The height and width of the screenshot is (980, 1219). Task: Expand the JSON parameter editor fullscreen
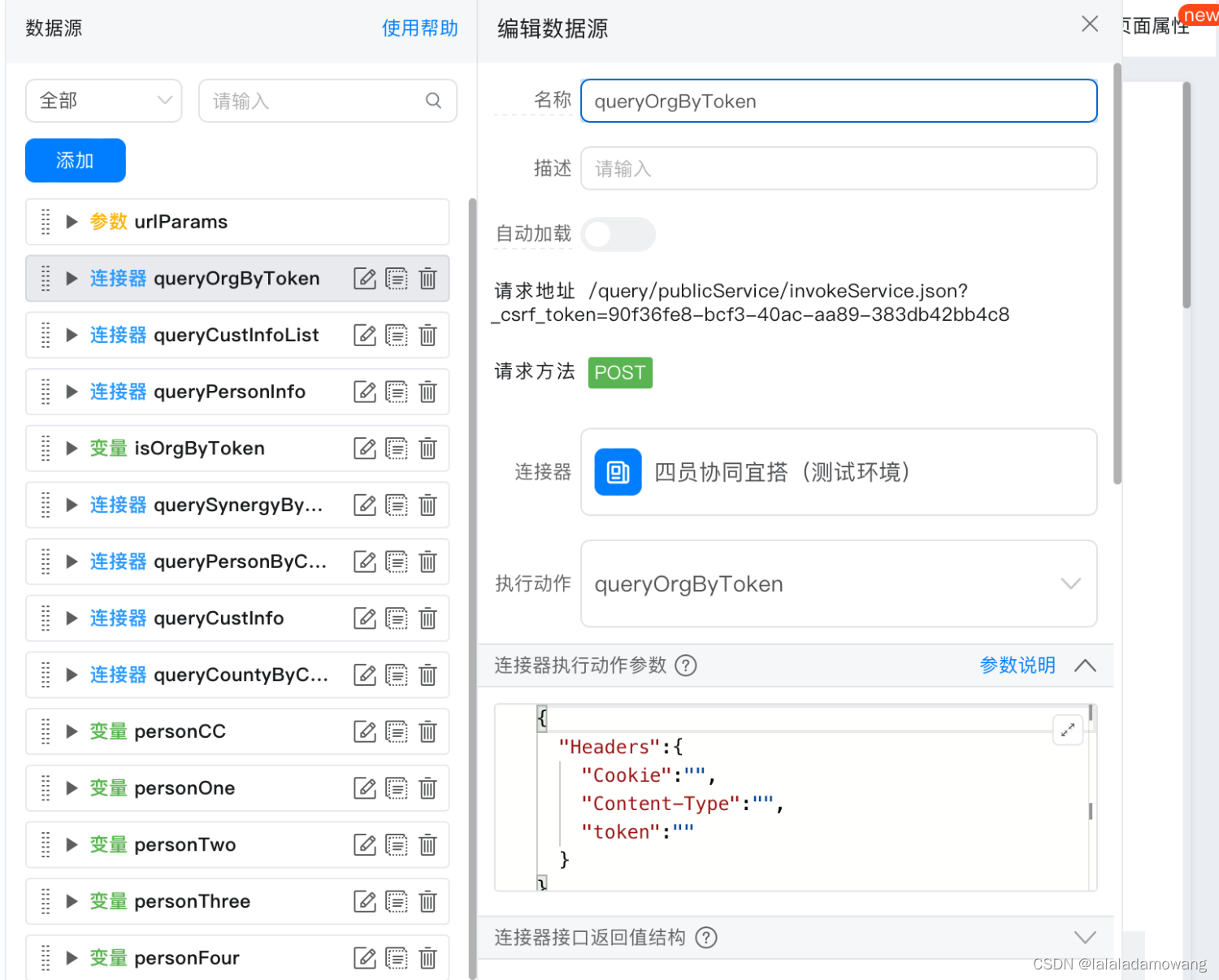(x=1068, y=730)
